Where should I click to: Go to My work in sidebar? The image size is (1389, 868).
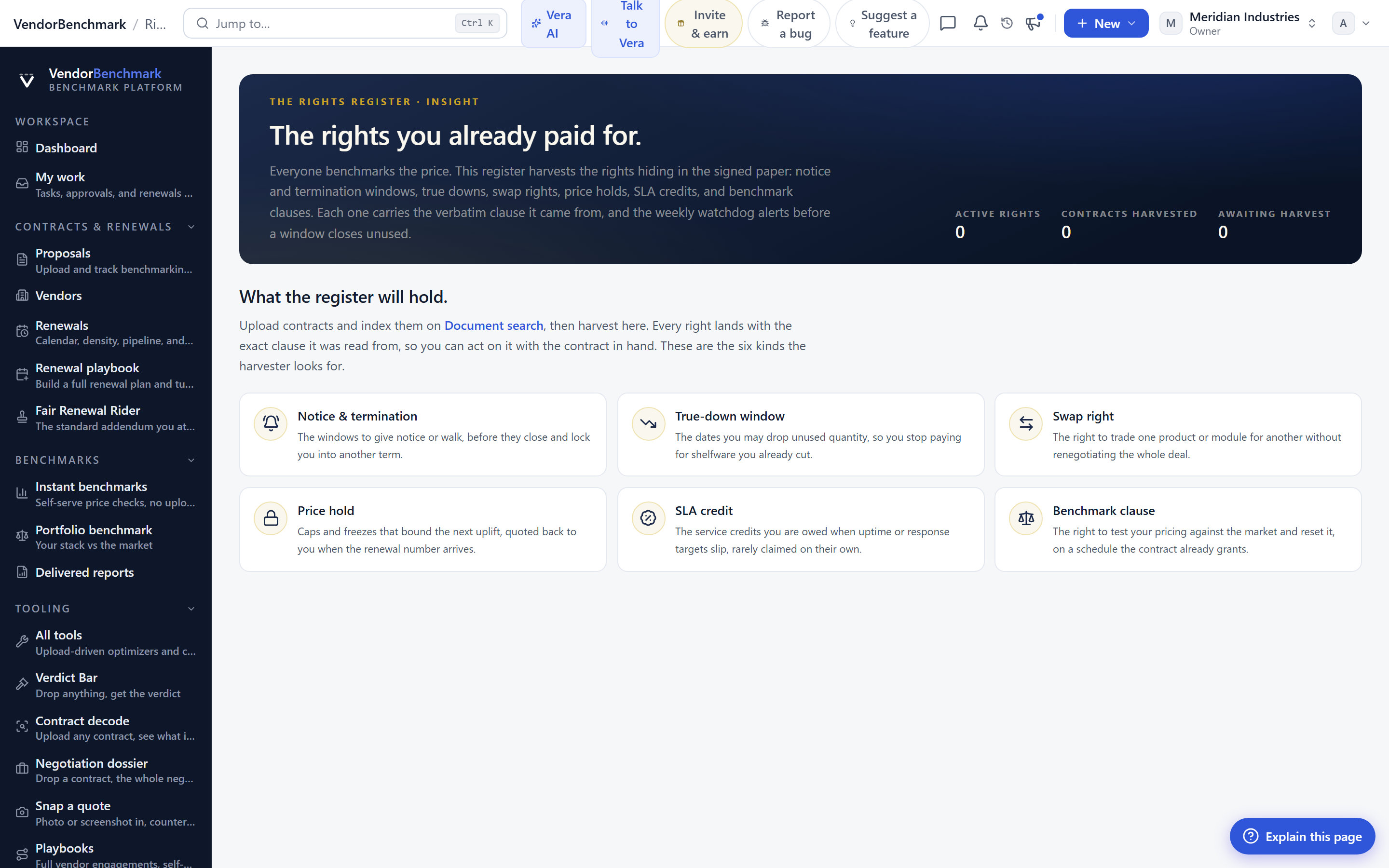pyautogui.click(x=106, y=184)
